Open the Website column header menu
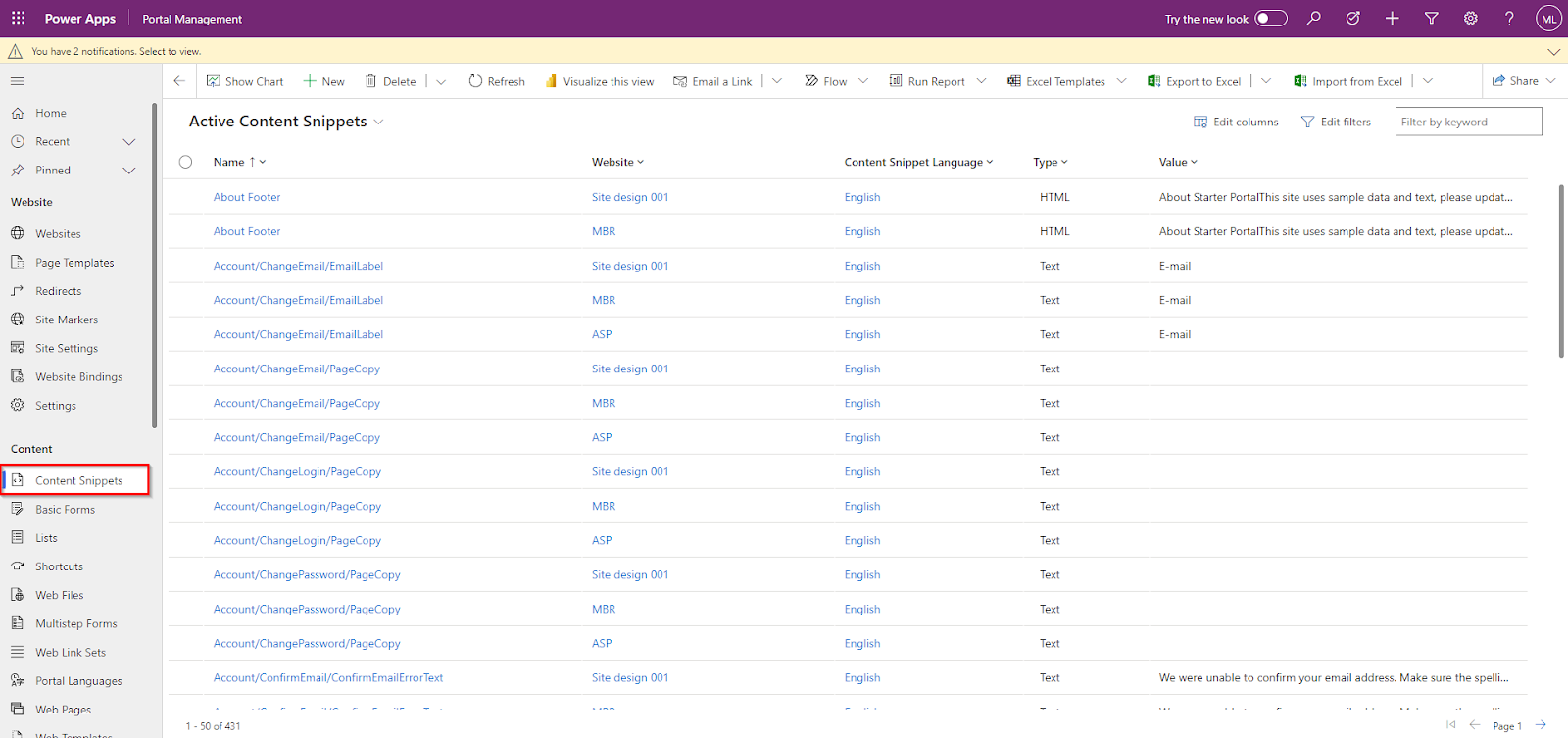This screenshot has height=738, width=1568. coord(617,162)
